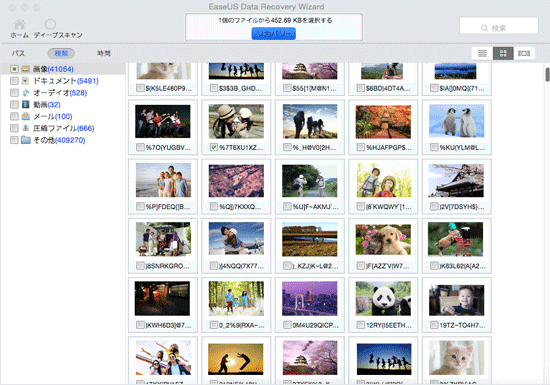The image size is (550, 385).
Task: Click the Others (その他) folder icon
Action: (26, 140)
